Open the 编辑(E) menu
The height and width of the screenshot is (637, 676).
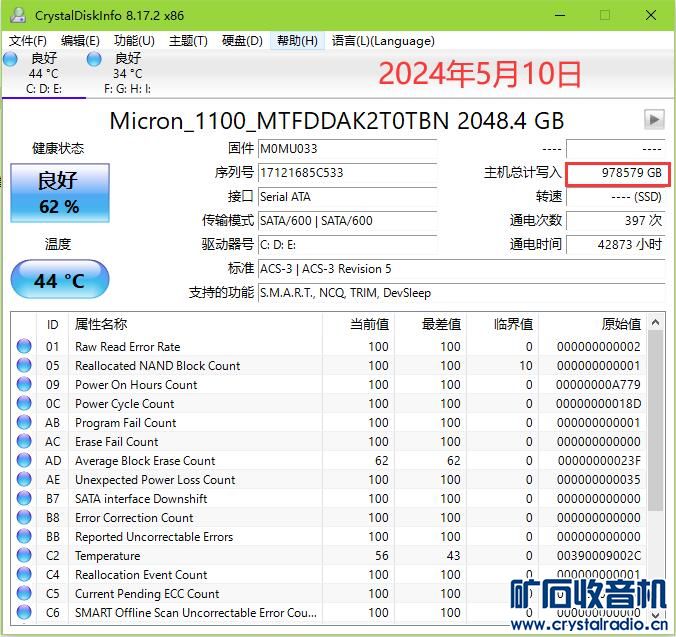pos(80,41)
